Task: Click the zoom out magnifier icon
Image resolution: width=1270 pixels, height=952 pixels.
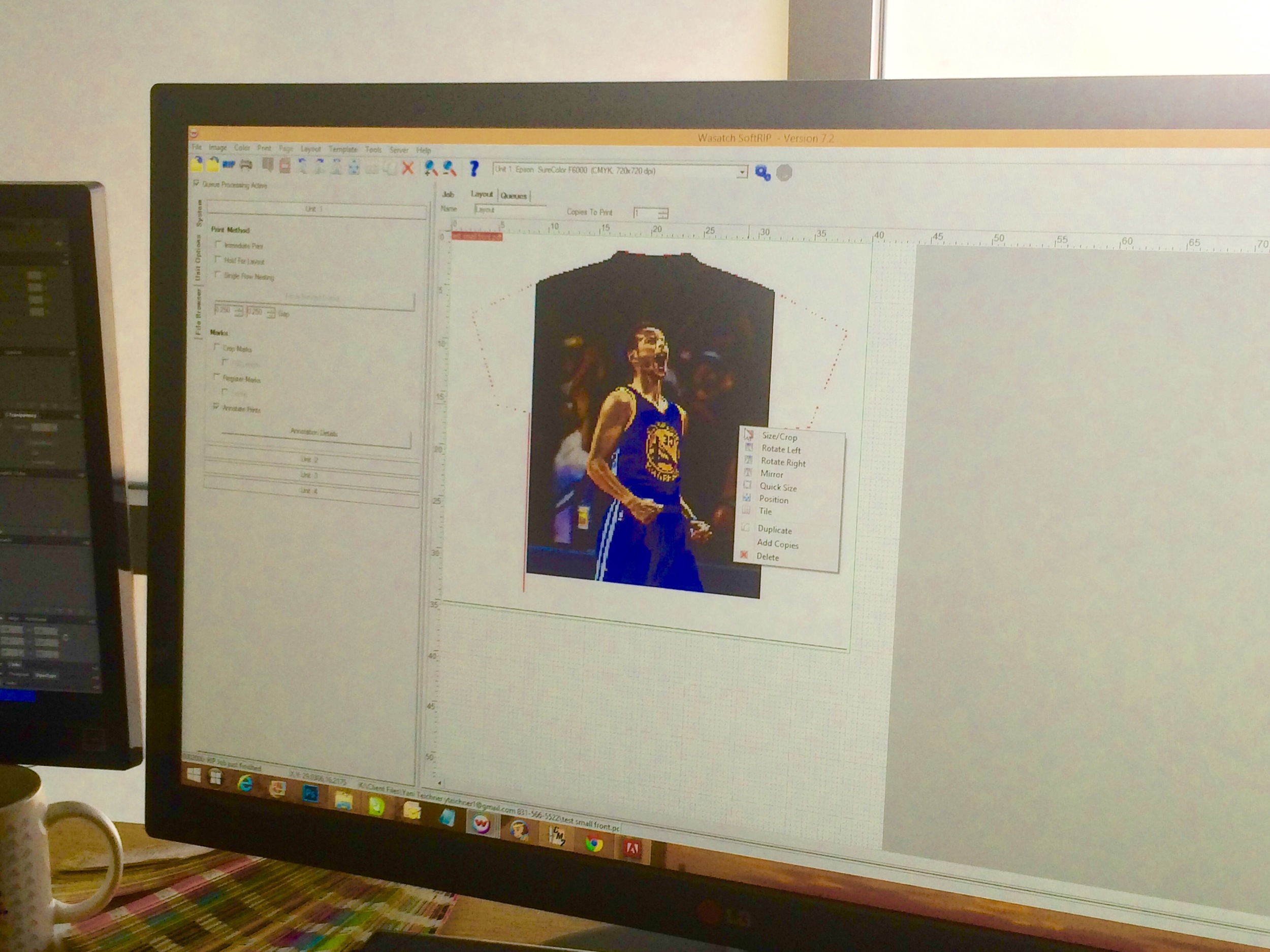Action: pyautogui.click(x=450, y=168)
